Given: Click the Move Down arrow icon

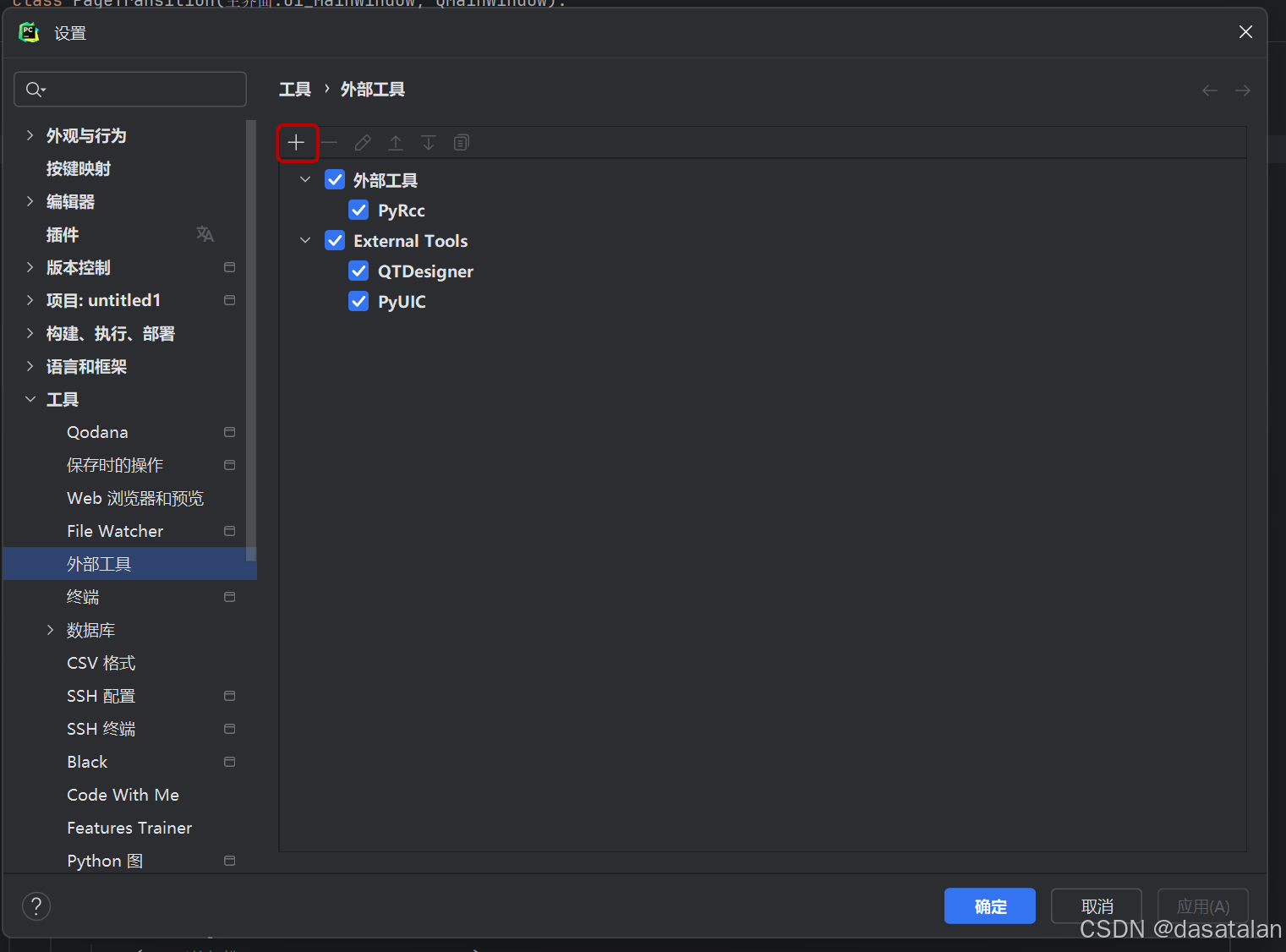Looking at the screenshot, I should tap(428, 142).
